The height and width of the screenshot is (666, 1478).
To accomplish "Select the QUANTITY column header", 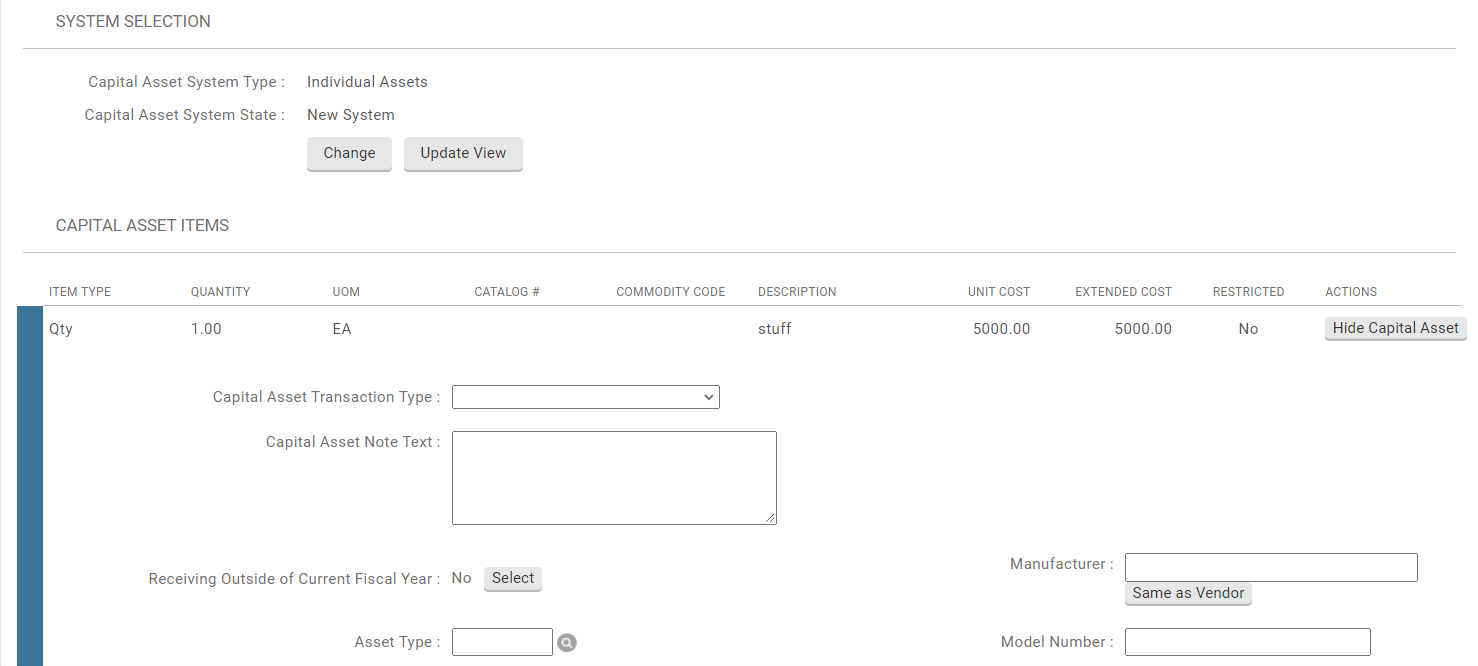I will tap(220, 292).
